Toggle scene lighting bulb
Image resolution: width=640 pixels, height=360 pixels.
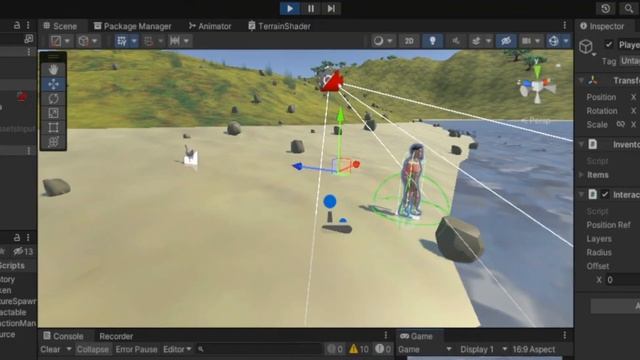click(x=433, y=41)
